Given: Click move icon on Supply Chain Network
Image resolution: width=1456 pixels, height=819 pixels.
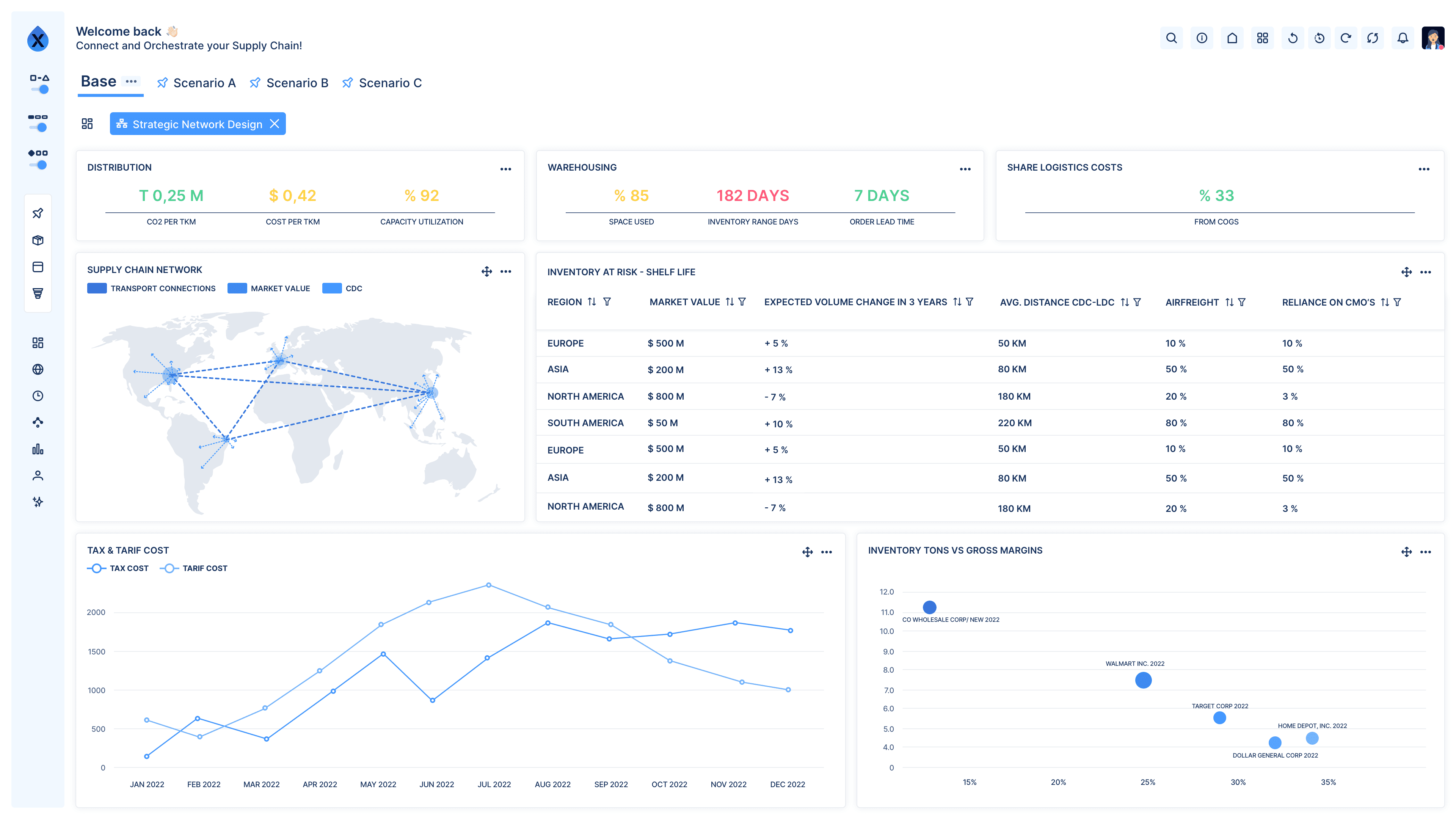Looking at the screenshot, I should (486, 272).
